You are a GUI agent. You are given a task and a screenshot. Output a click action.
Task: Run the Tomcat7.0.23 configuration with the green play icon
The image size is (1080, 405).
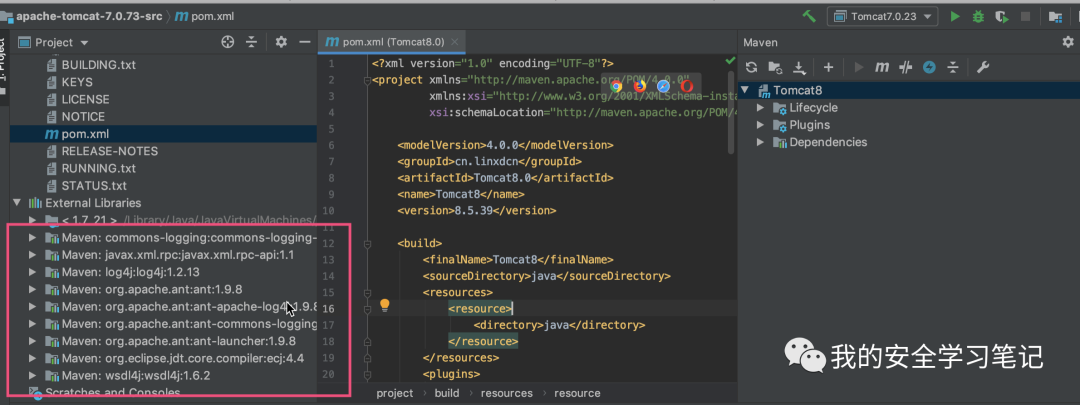pos(955,17)
